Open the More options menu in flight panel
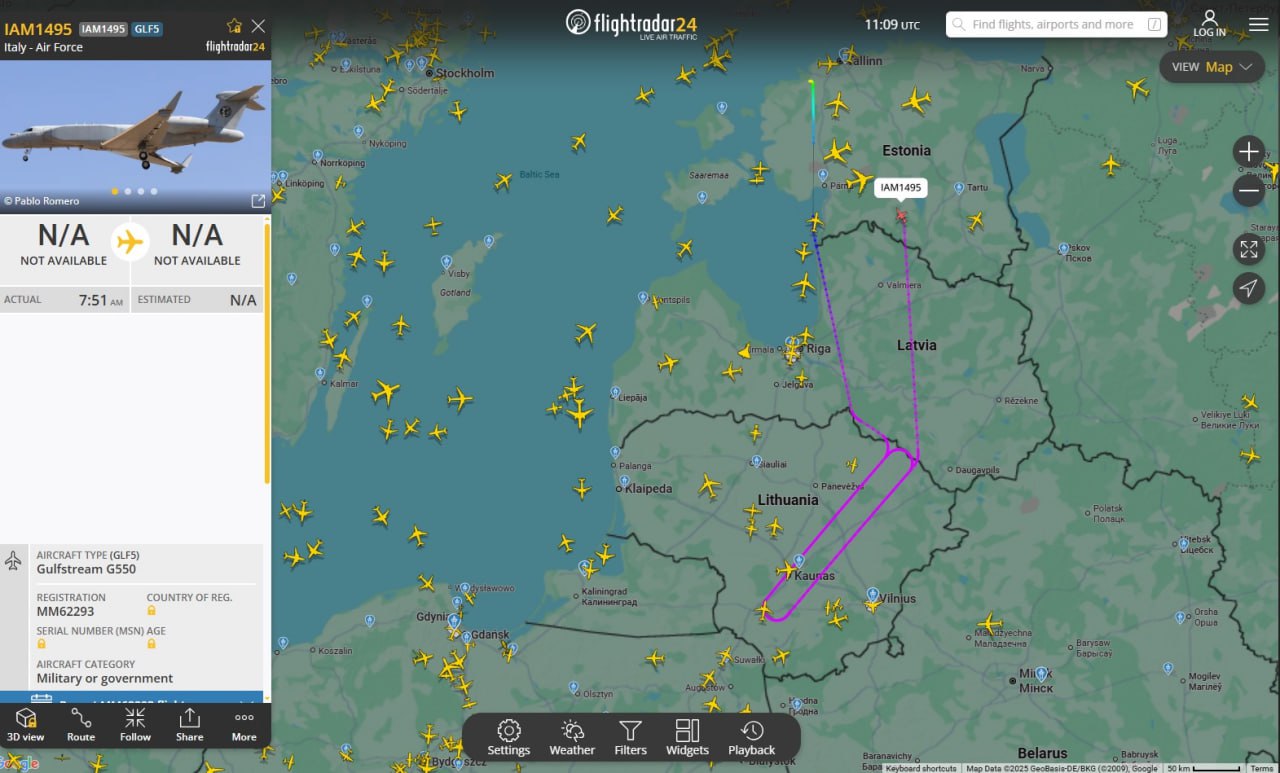The width and height of the screenshot is (1280, 773). click(x=244, y=725)
